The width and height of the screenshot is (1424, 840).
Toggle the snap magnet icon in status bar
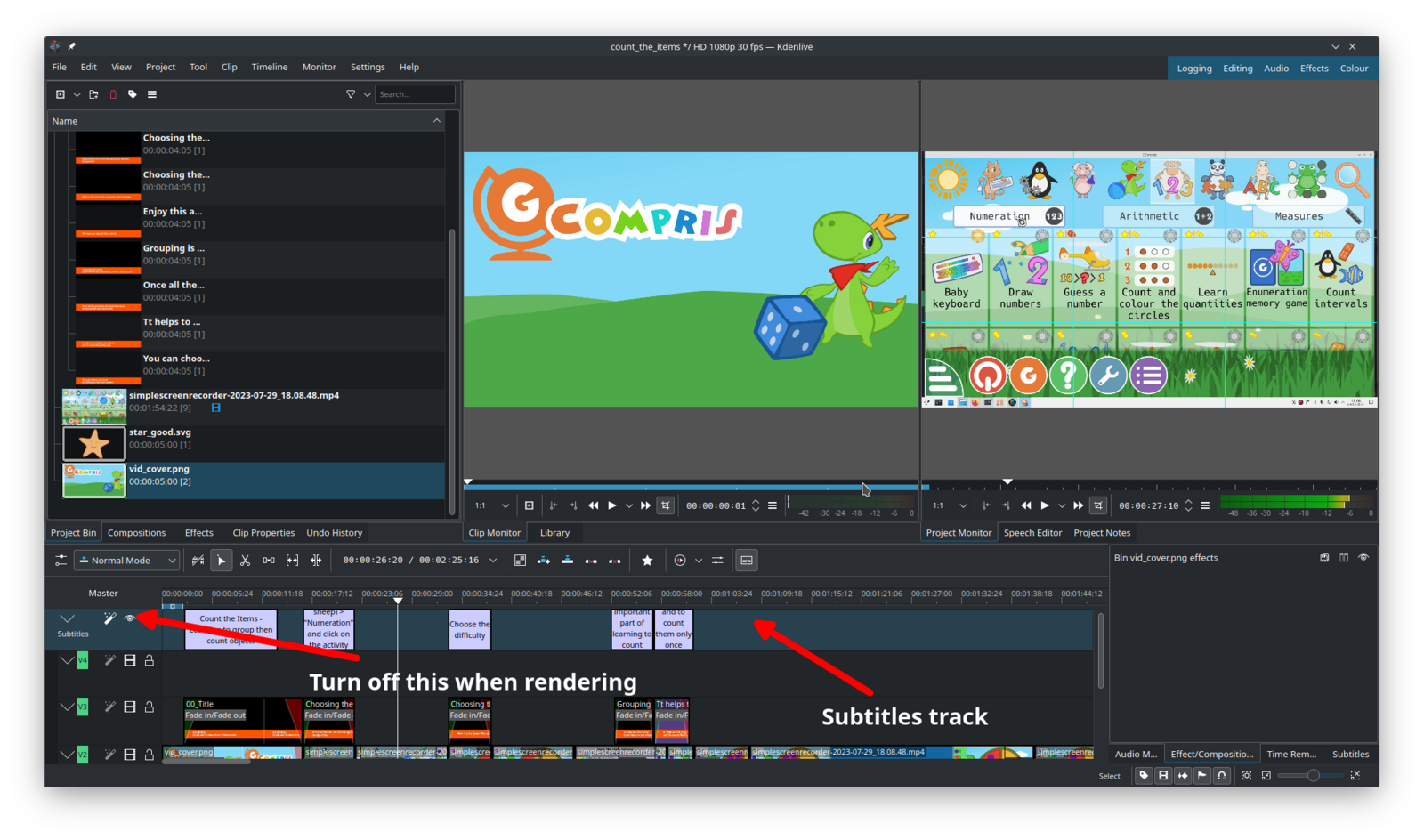tap(1222, 776)
